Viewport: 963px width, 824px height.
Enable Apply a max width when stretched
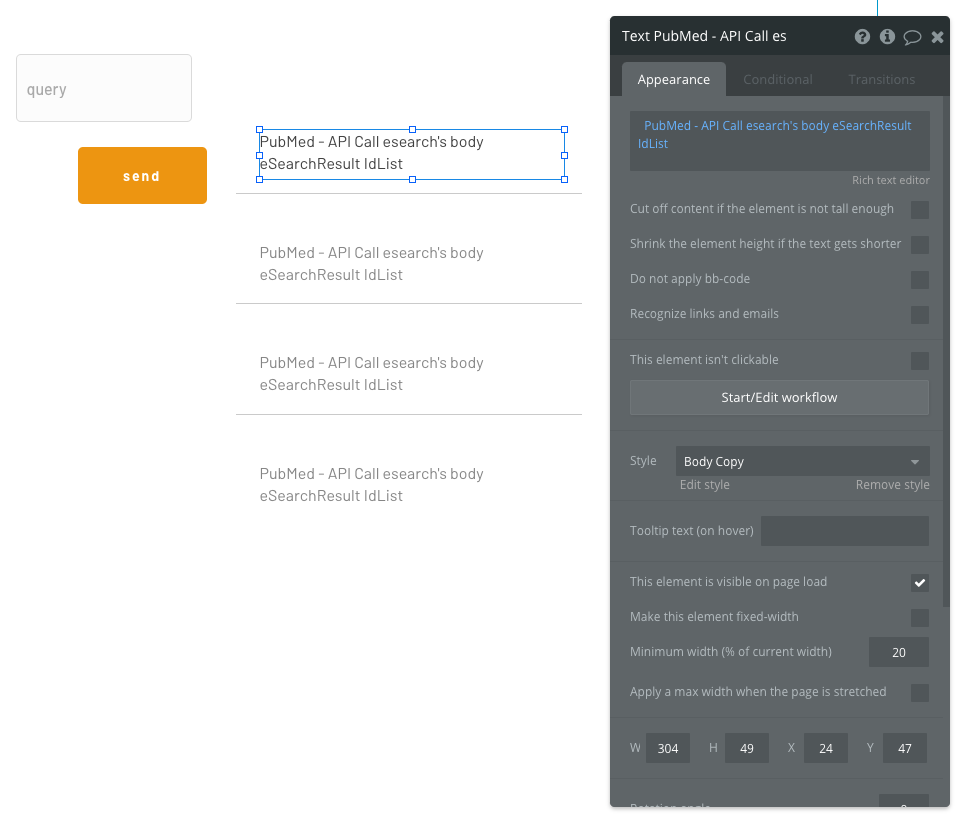pos(919,693)
